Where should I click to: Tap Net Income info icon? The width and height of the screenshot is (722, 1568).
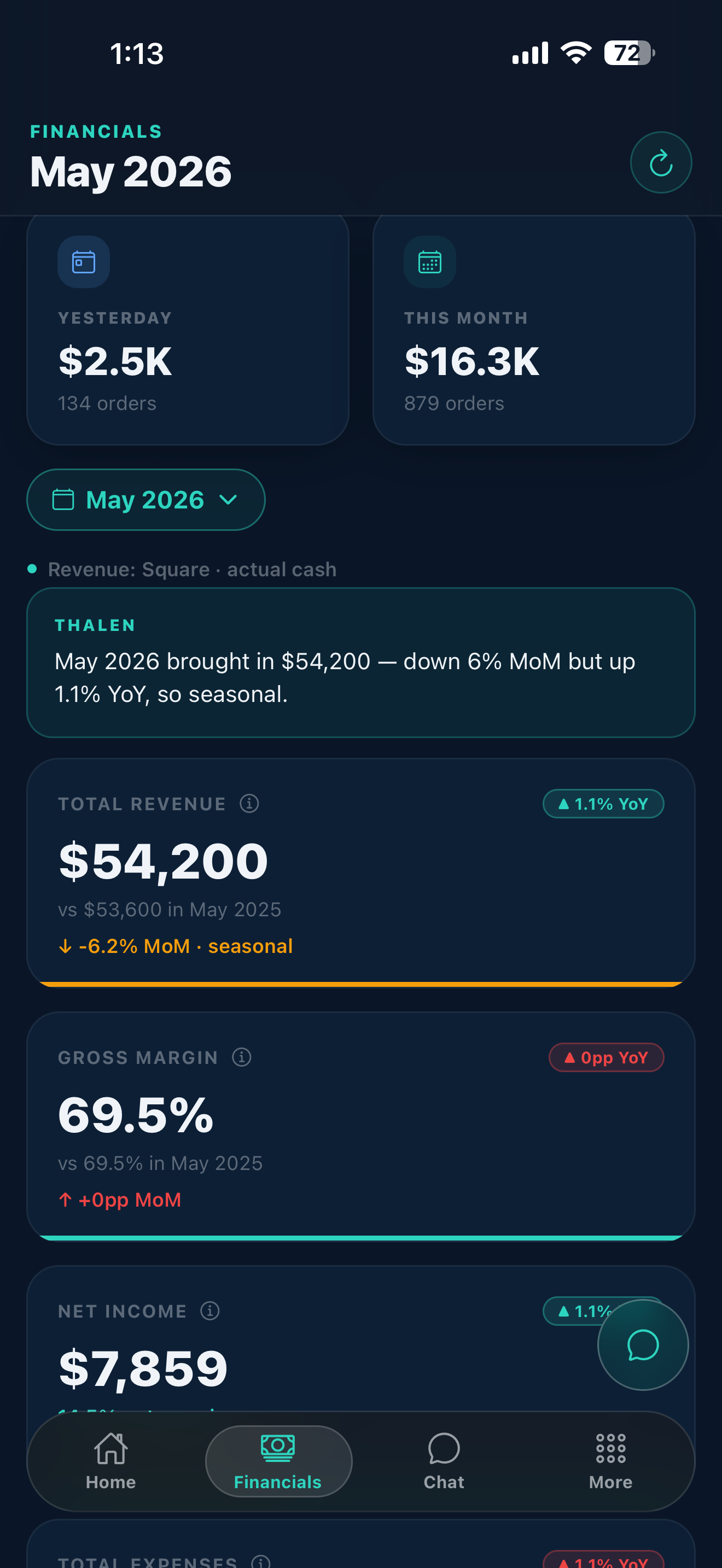210,1310
